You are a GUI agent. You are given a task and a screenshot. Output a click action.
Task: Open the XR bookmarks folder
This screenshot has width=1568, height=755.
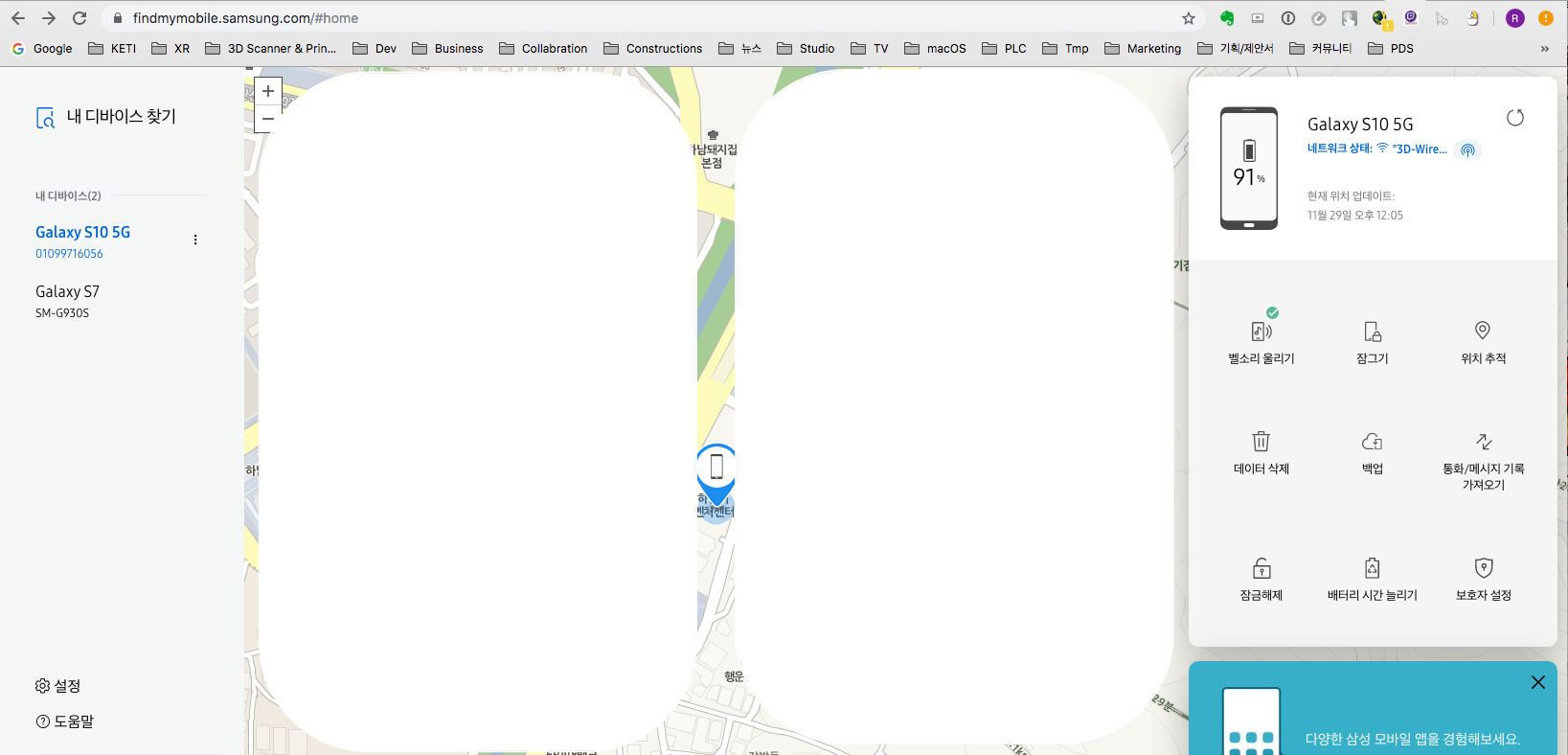(x=170, y=49)
